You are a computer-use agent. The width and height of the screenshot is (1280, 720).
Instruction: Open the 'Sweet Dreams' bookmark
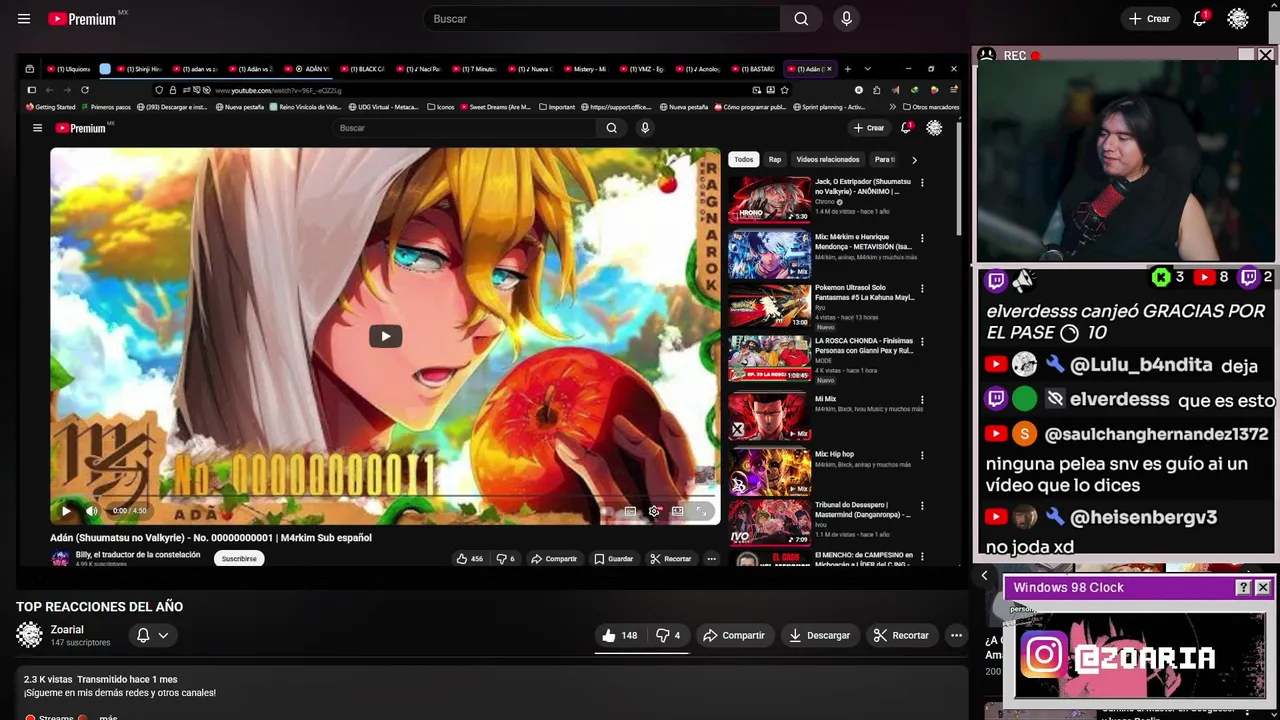(497, 107)
